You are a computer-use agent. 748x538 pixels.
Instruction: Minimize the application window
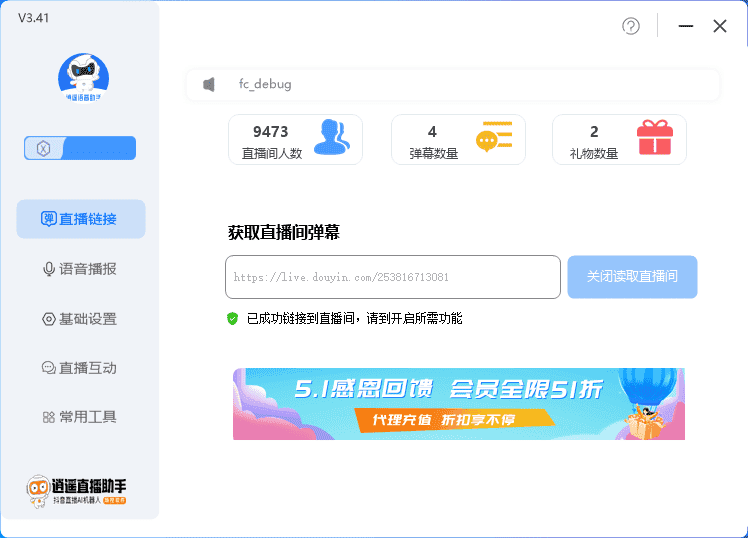[x=685, y=26]
